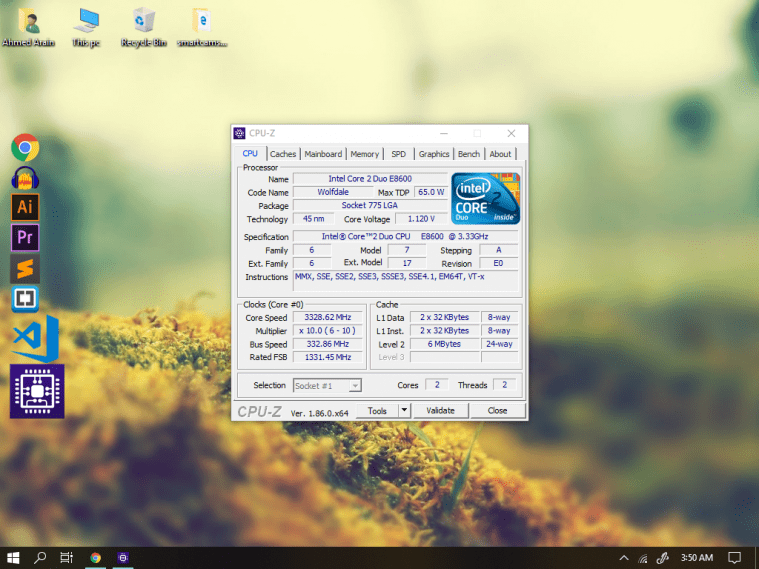Switch to the Mainboard tab
The height and width of the screenshot is (569, 759).
click(323, 154)
